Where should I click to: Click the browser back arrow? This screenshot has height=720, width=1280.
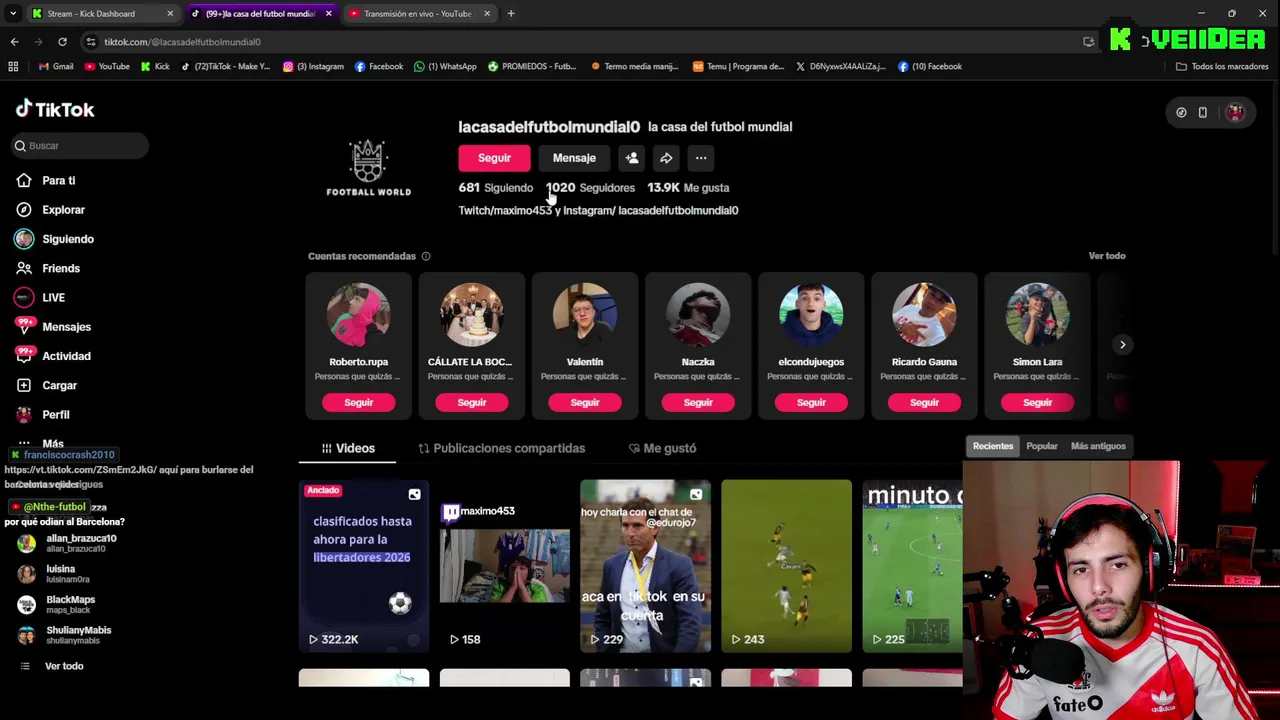[14, 42]
